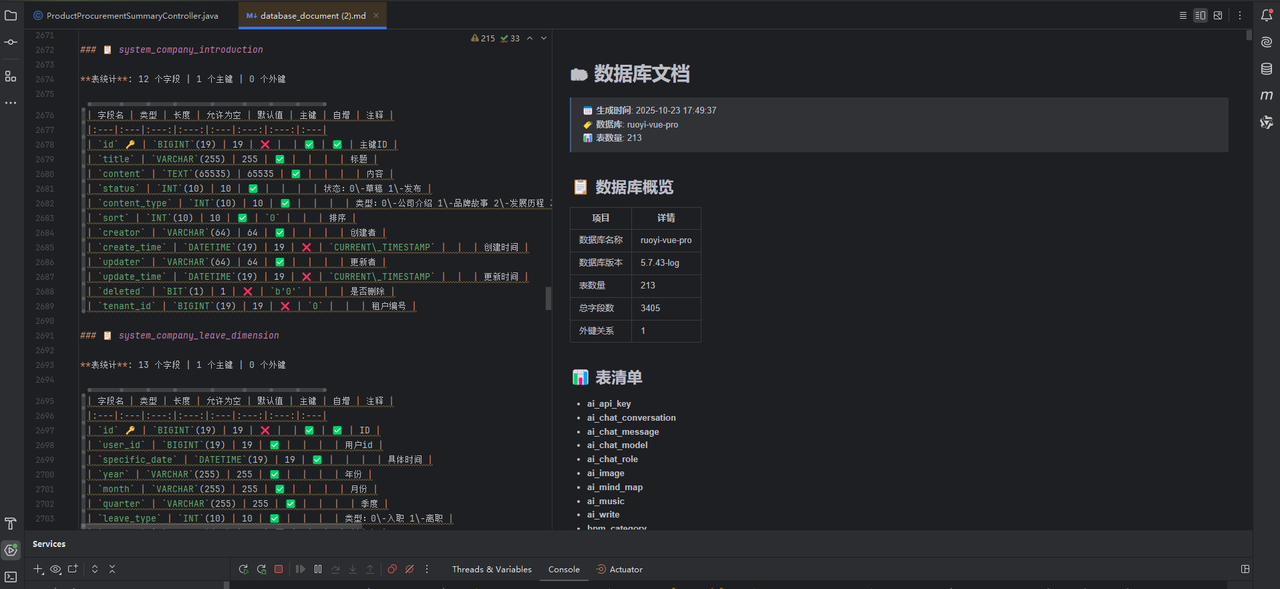Screen dimensions: 1280x589
Task: Toggle mute breakpoints in debugger toolbar
Action: click(410, 569)
